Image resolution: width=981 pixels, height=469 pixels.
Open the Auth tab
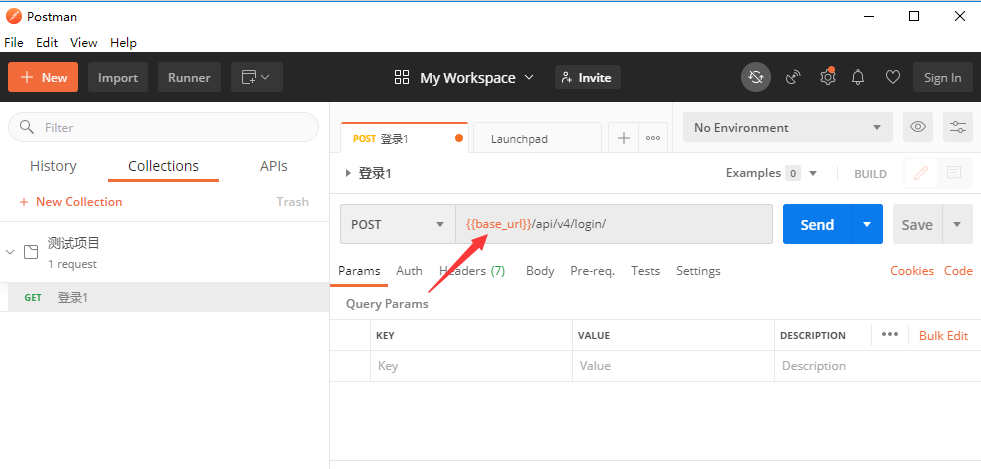click(409, 271)
